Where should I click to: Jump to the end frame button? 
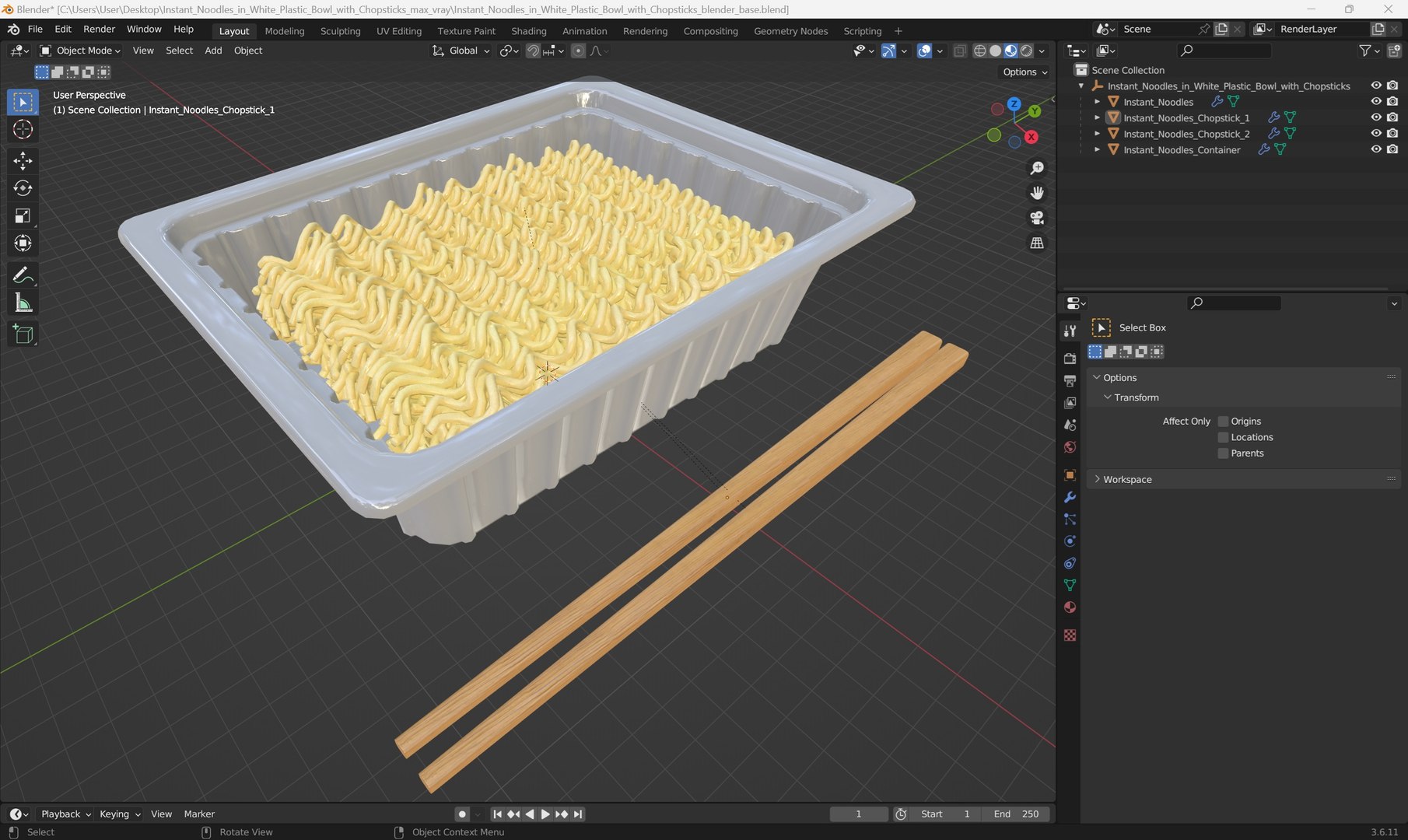577,814
